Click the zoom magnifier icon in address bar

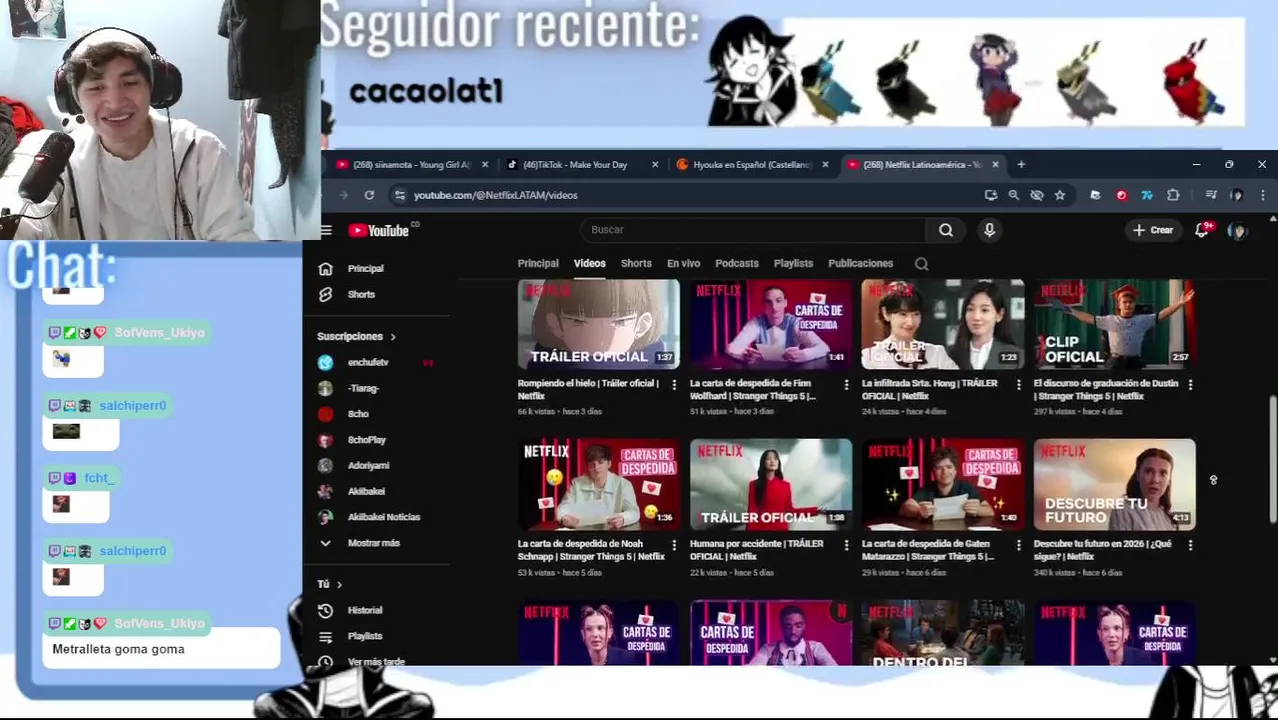coord(1014,195)
